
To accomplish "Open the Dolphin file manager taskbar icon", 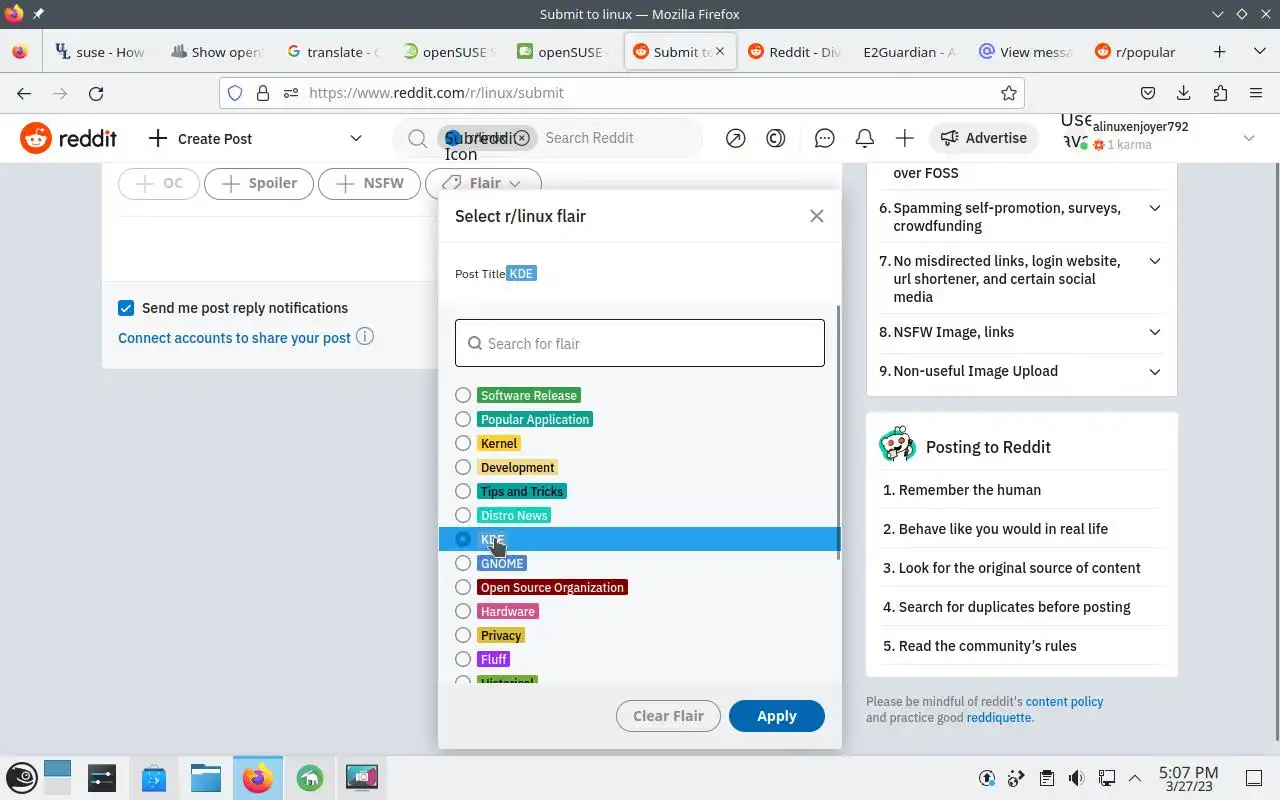I will coord(205,778).
